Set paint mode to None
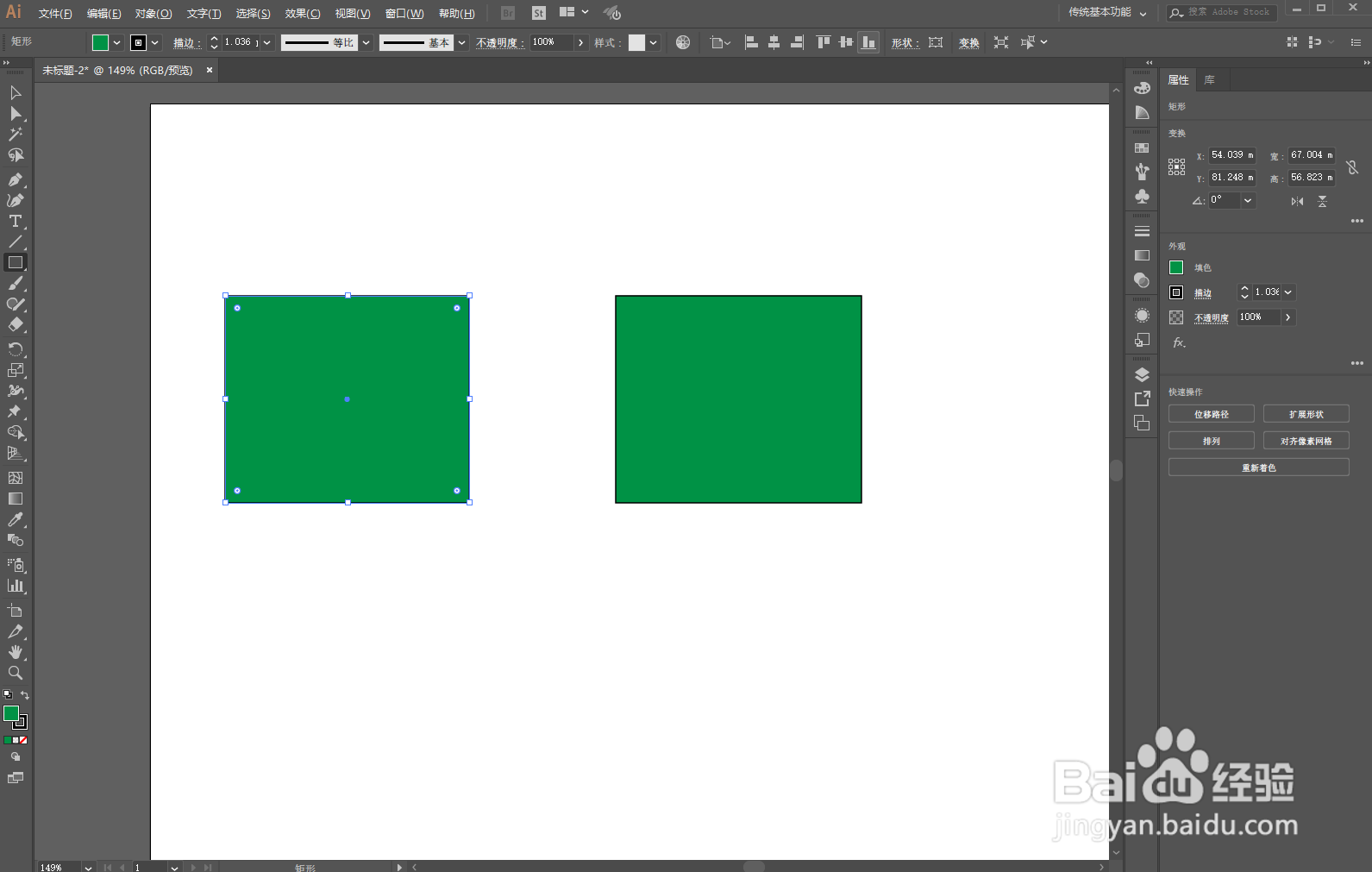 [23, 740]
